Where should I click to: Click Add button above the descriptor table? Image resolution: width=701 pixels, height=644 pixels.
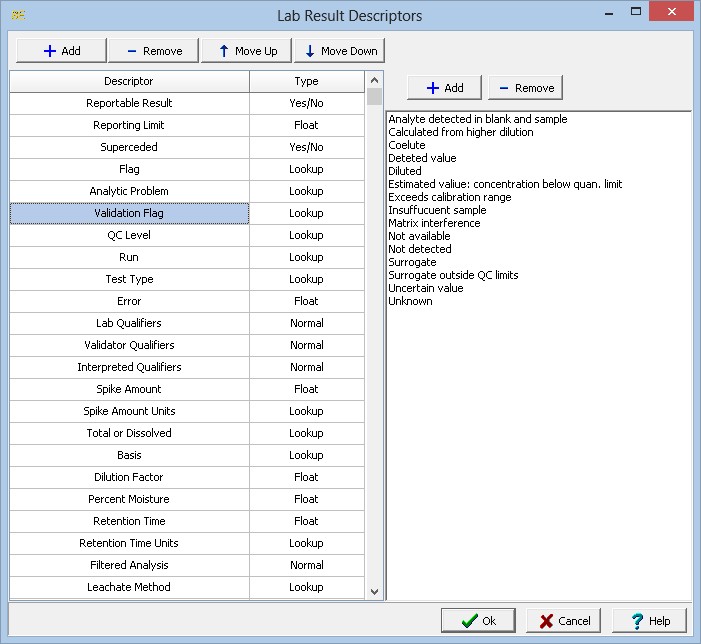click(x=60, y=51)
